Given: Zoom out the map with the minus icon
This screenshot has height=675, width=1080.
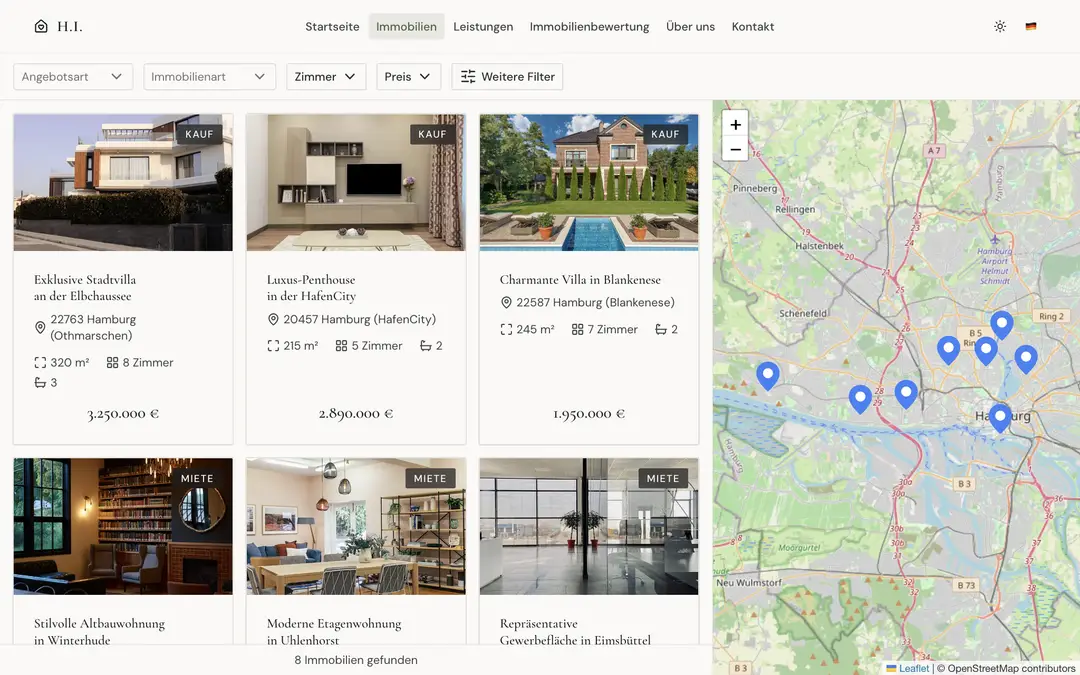Looking at the screenshot, I should click(735, 148).
